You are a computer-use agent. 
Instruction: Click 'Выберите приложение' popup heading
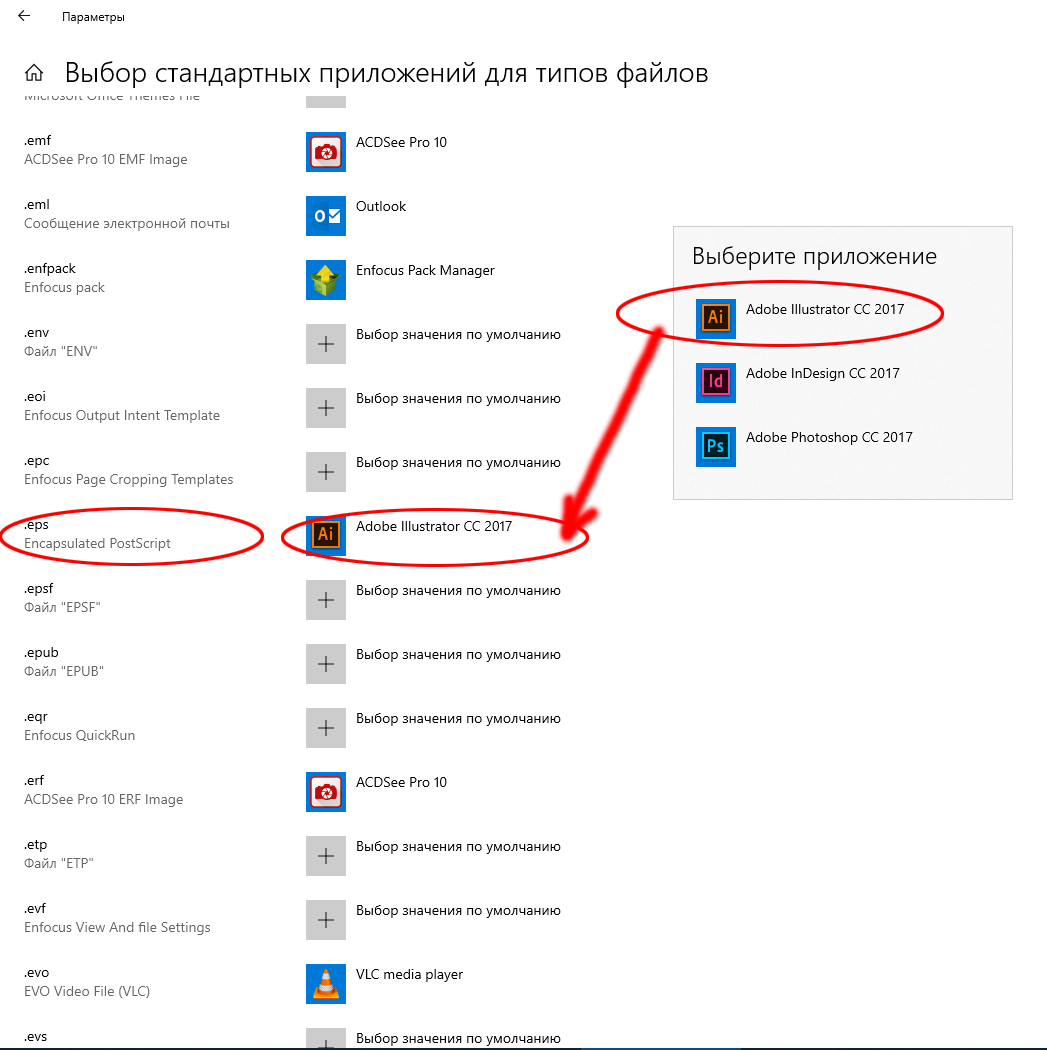coord(814,256)
